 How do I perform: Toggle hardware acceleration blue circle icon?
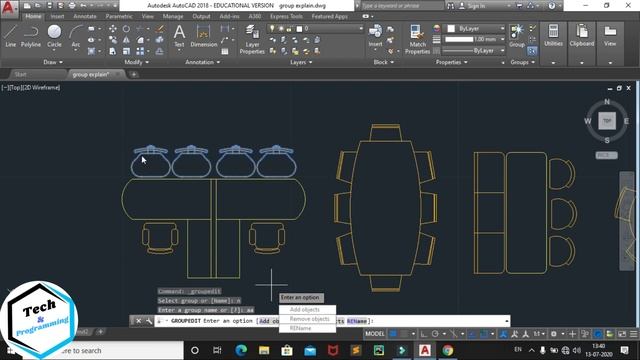[598, 334]
